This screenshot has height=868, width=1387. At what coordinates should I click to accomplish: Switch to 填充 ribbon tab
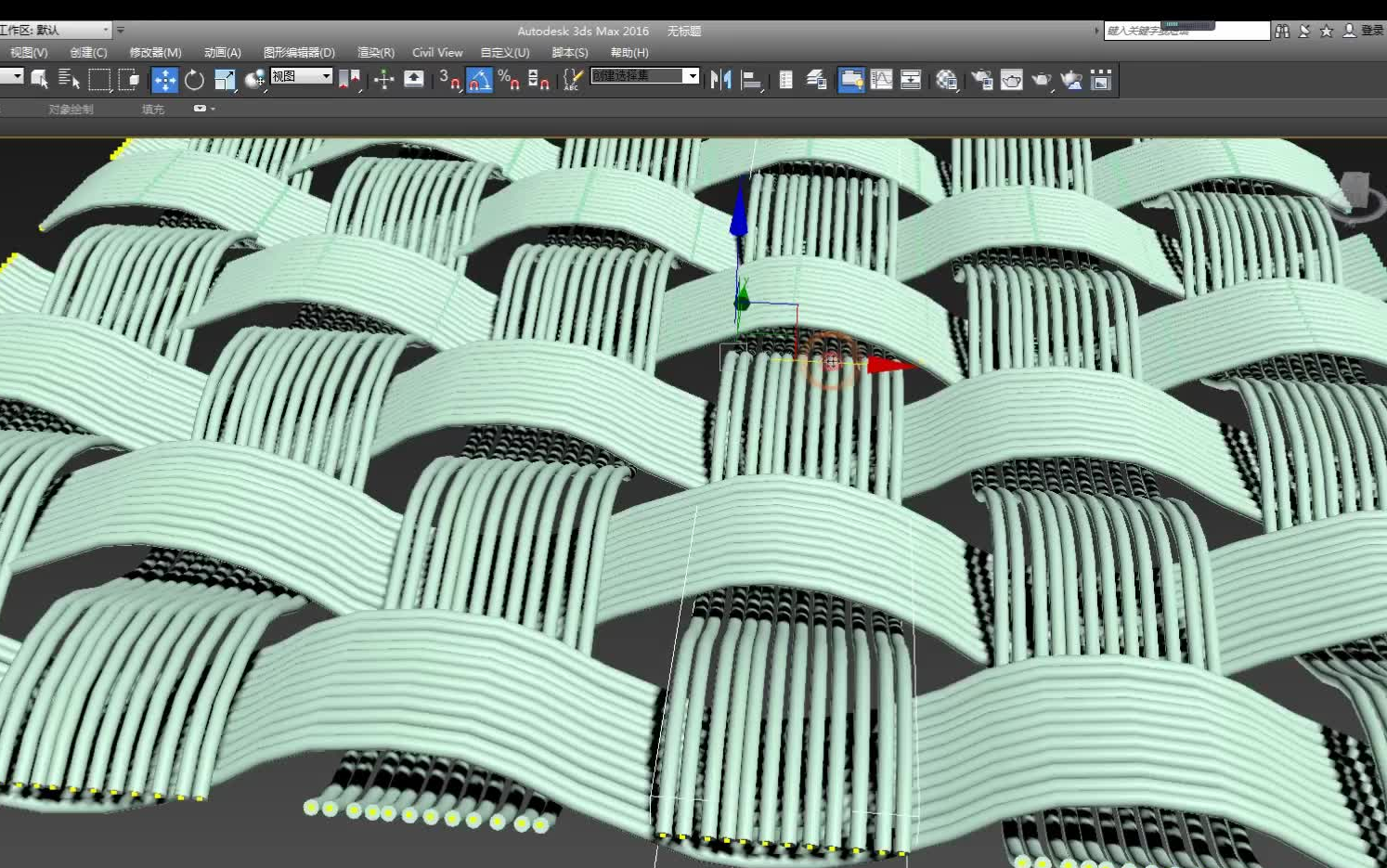point(152,110)
